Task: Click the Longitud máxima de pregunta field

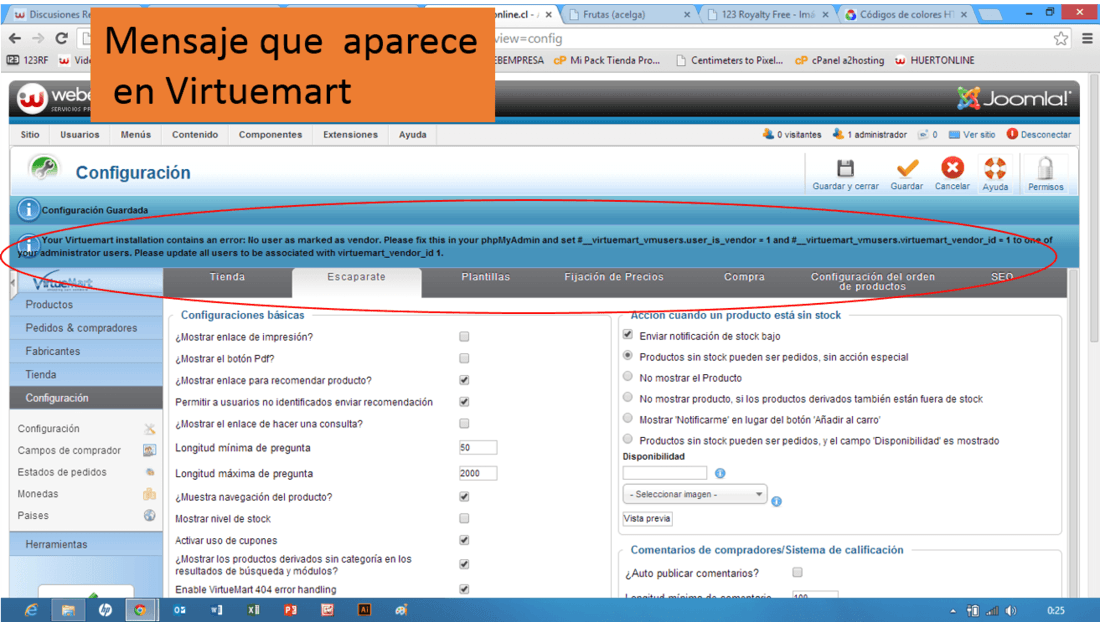Action: pyautogui.click(x=478, y=473)
